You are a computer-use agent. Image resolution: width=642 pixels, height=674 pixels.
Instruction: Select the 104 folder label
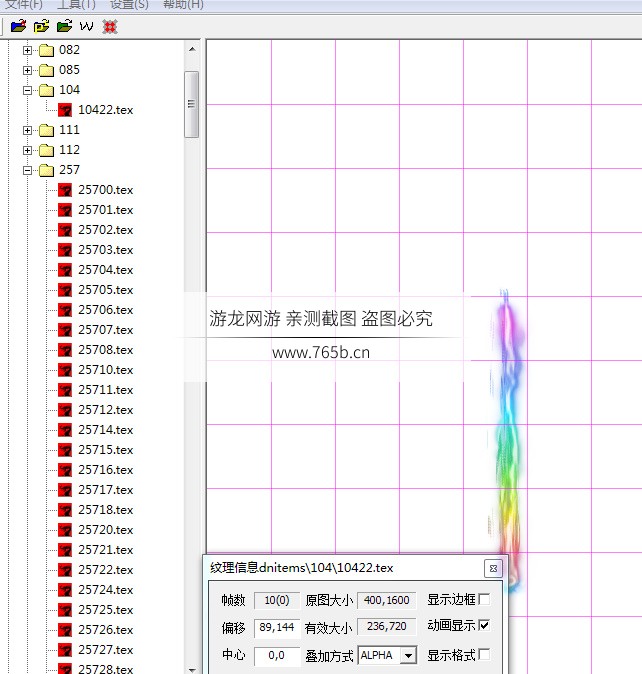pyautogui.click(x=70, y=90)
